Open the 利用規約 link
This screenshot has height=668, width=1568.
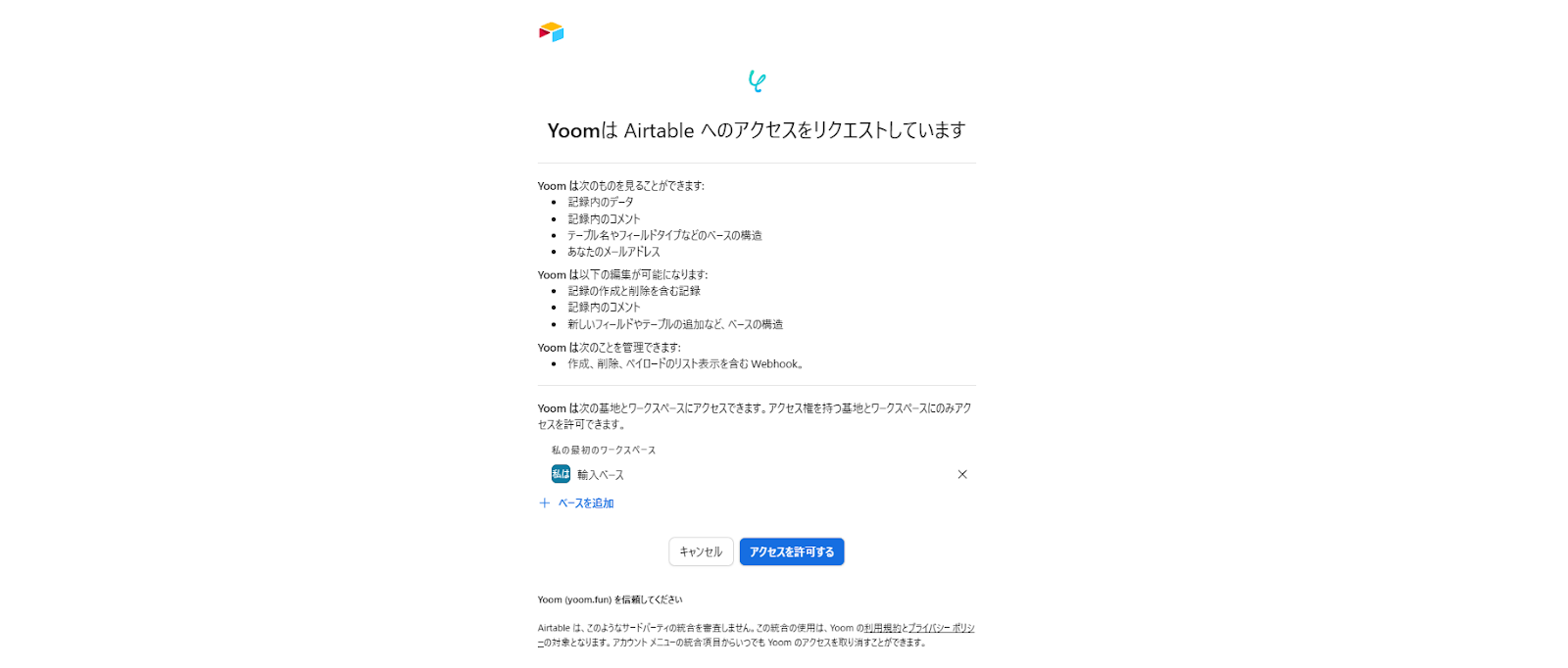pyautogui.click(x=882, y=628)
